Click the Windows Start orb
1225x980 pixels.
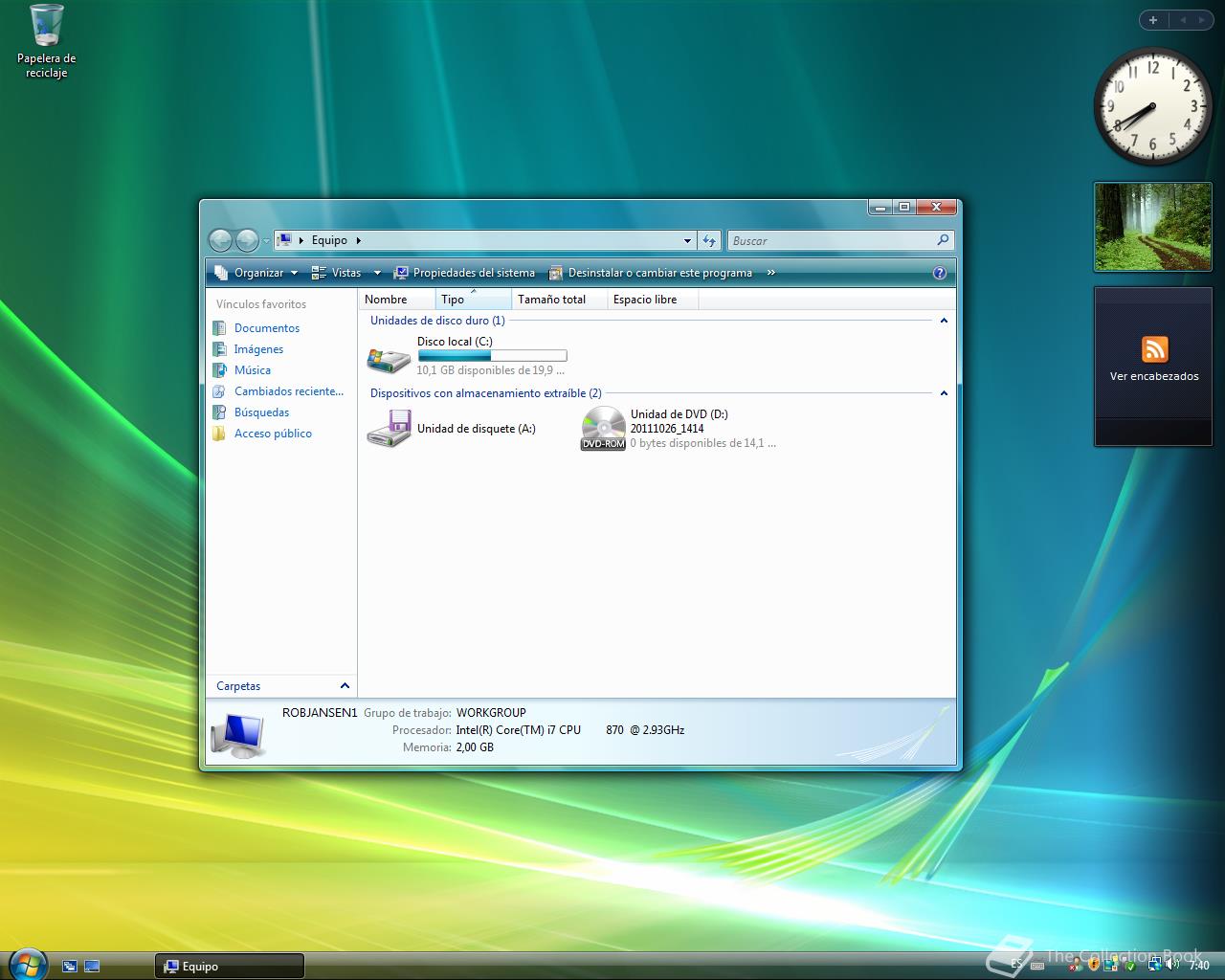(27, 964)
